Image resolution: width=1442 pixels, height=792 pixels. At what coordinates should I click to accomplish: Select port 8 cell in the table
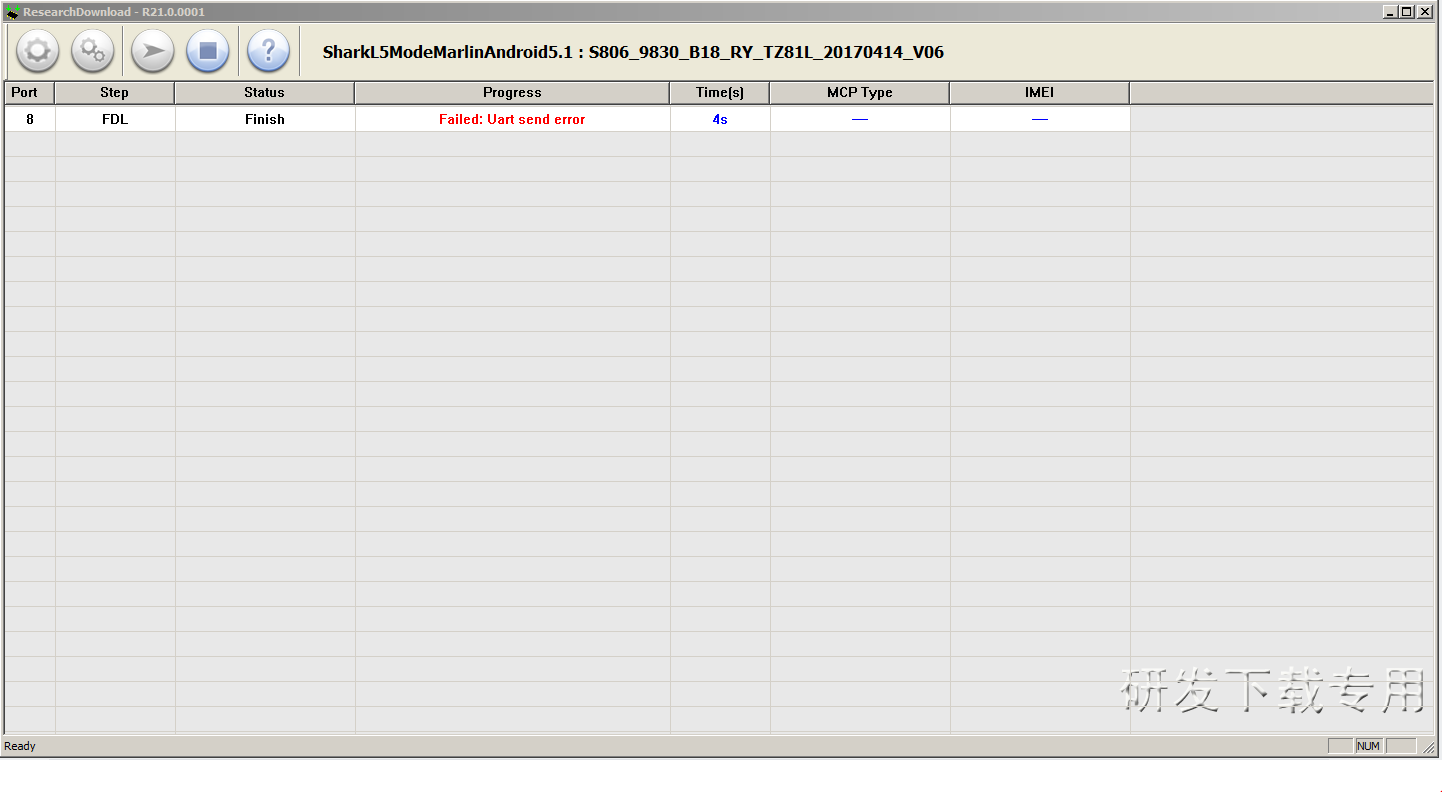(30, 119)
